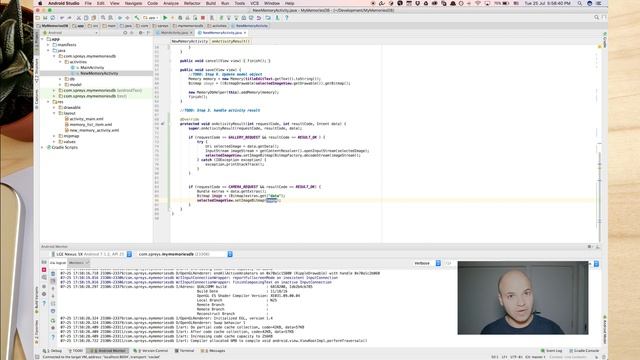The image size is (640, 360).
Task: Open LGE Nexus 5X device dropdown
Action: point(92,254)
